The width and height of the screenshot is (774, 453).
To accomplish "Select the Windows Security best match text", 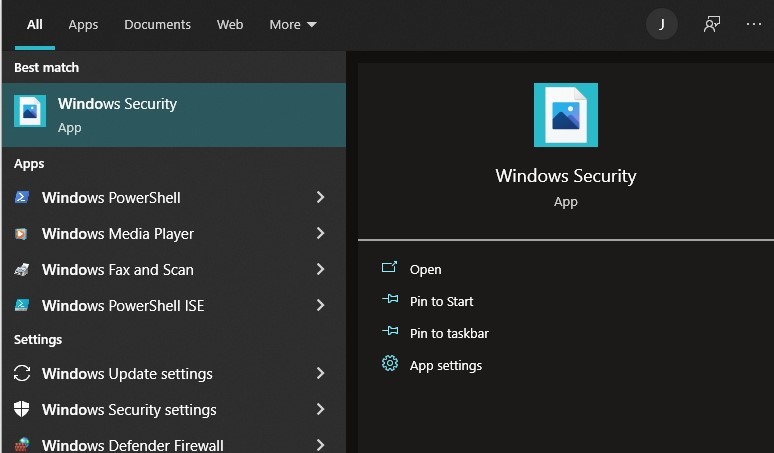I will [x=117, y=104].
